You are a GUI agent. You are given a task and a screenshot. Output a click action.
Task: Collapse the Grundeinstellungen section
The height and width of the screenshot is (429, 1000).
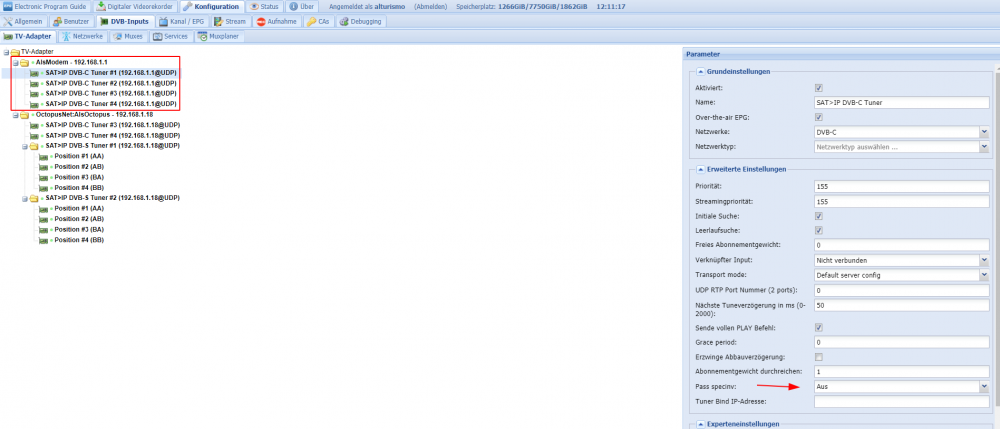(x=700, y=71)
